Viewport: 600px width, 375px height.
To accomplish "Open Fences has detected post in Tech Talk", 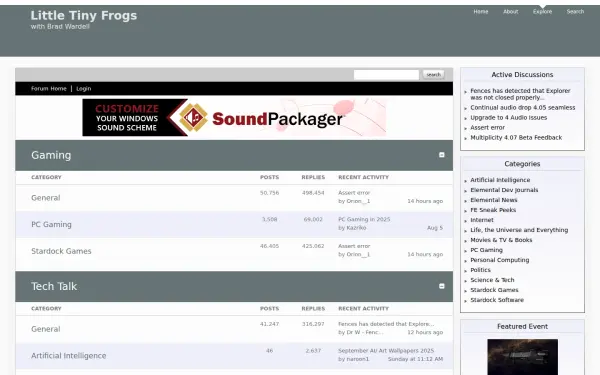I will (386, 324).
